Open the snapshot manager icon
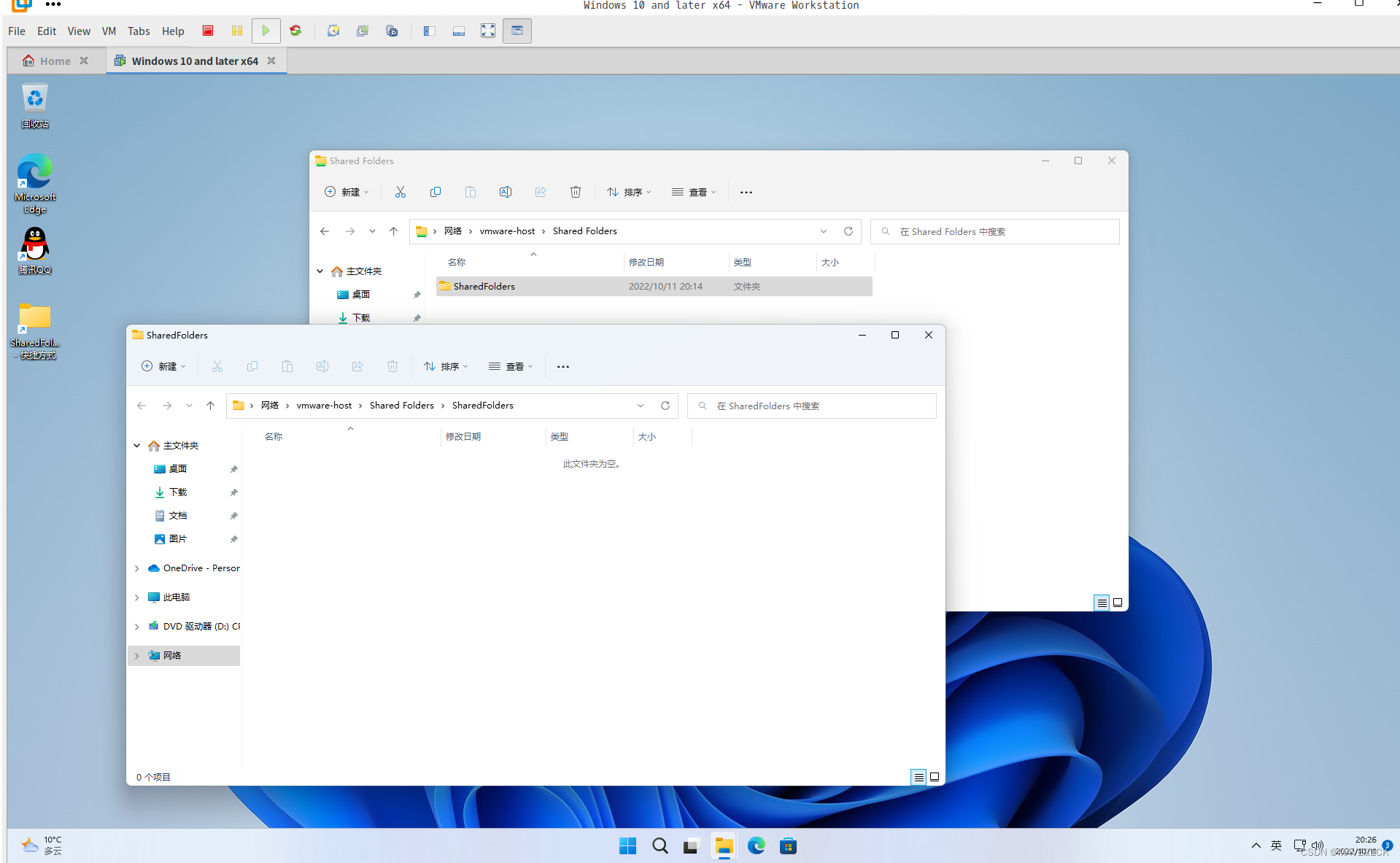The image size is (1400, 863). click(392, 31)
